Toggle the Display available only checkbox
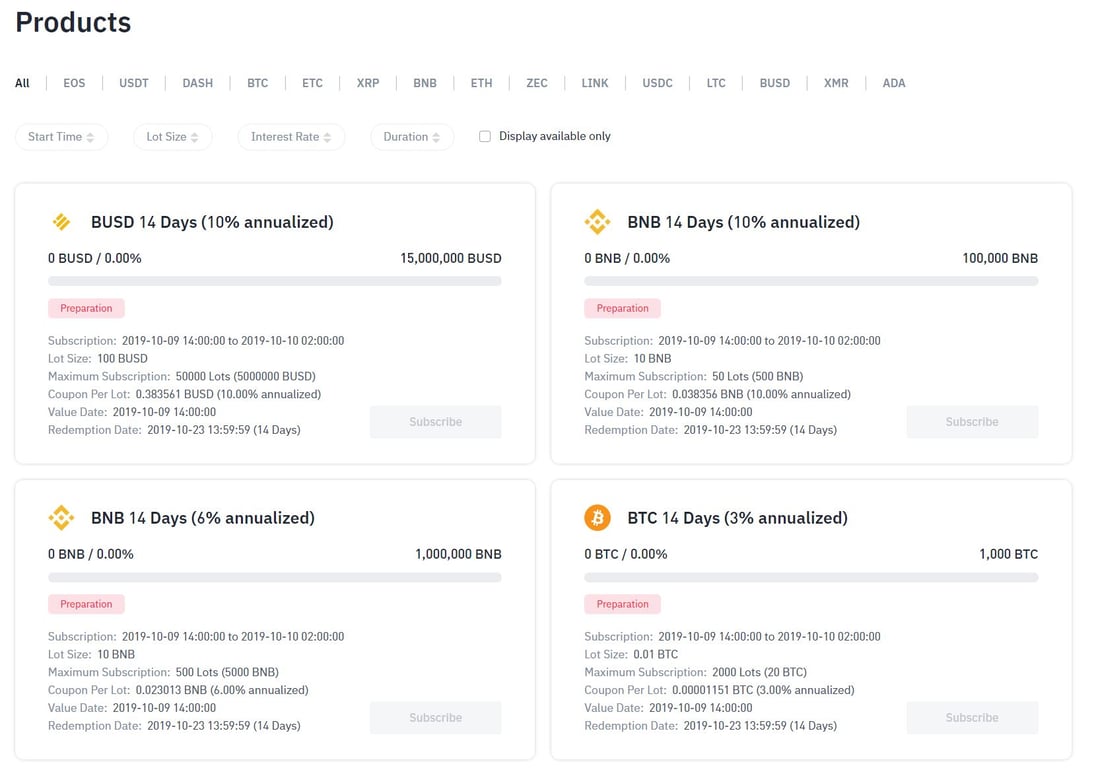The width and height of the screenshot is (1098, 768). 485,137
